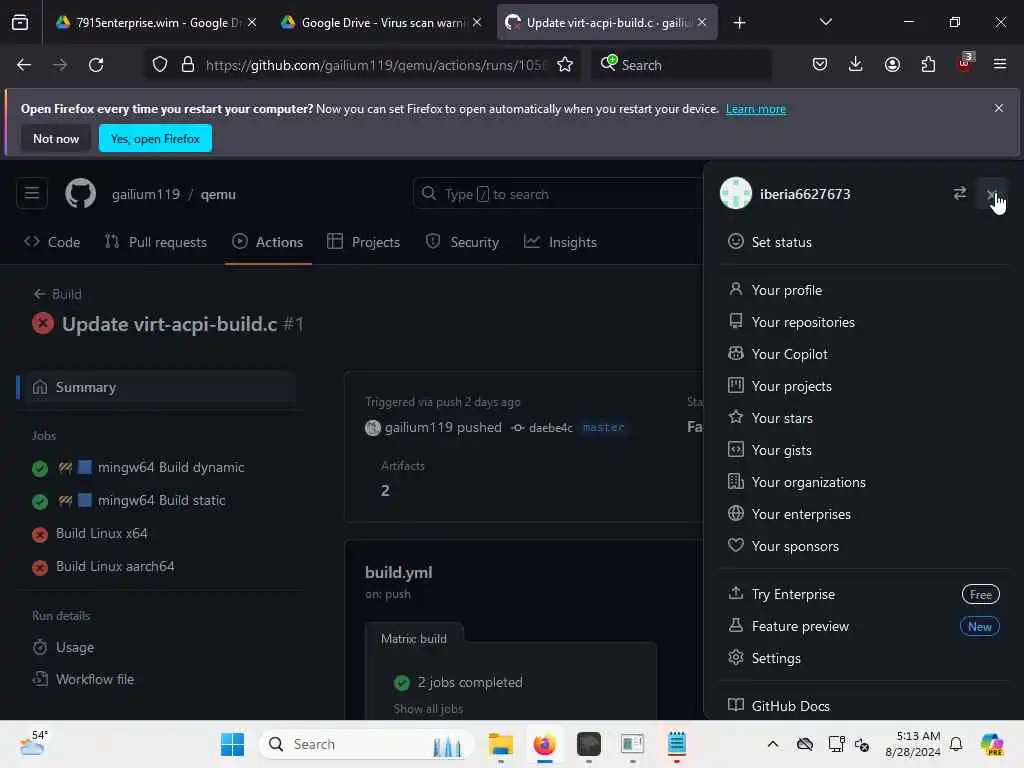Click the account switcher arrows icon

tap(959, 193)
